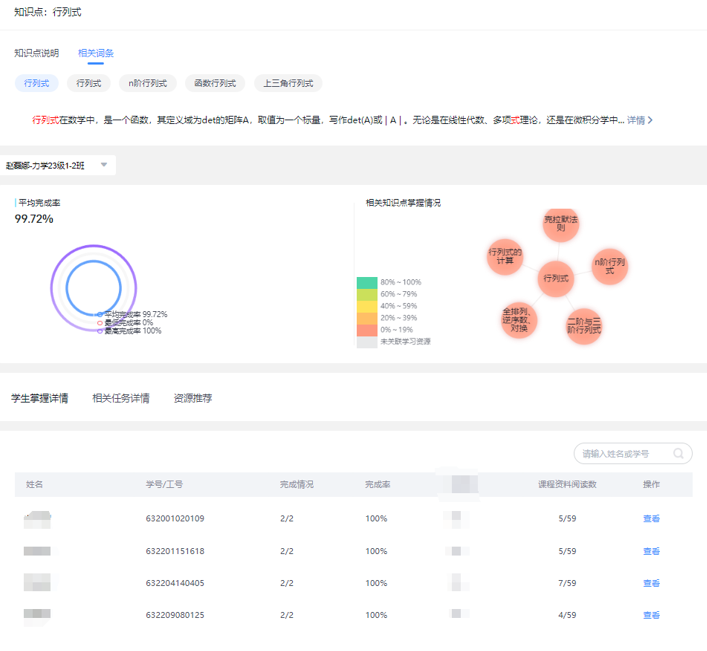Open 查看 for student 632201151618
The image size is (707, 651).
coord(652,551)
